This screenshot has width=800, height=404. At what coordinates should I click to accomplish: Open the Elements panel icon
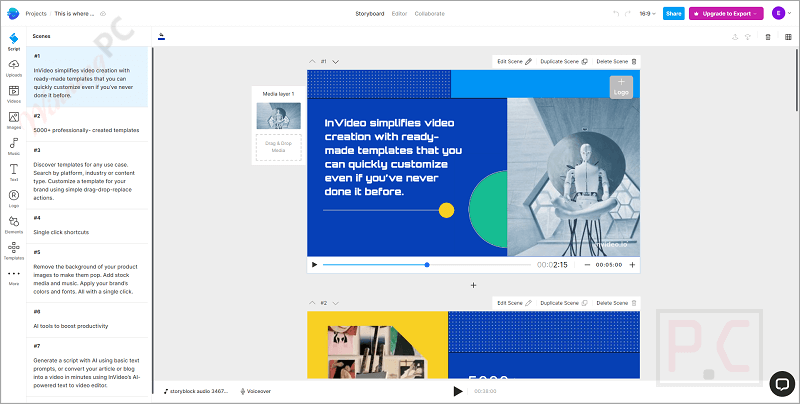pyautogui.click(x=14, y=224)
